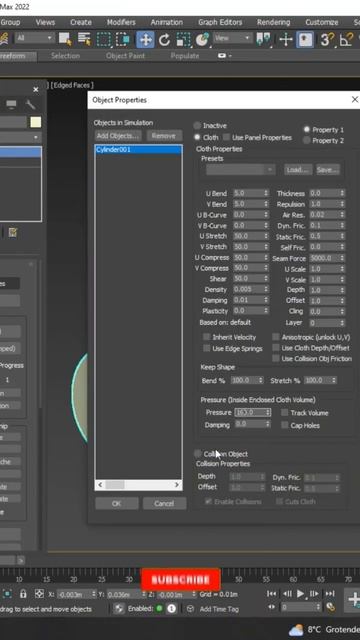Open the Modifier List dropdown in command panel

point(20,137)
